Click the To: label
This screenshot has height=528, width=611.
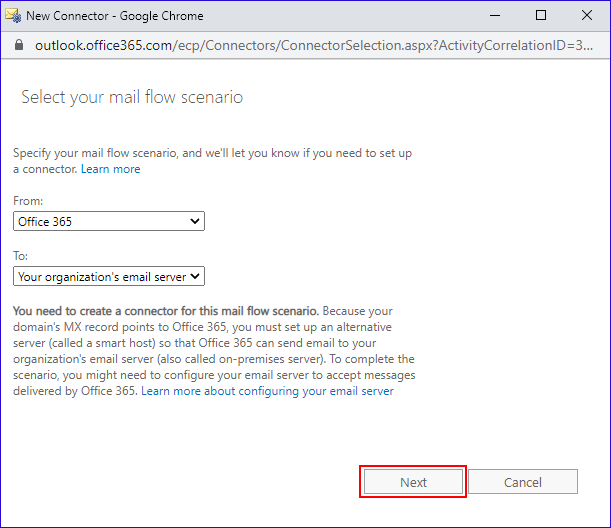(22, 255)
